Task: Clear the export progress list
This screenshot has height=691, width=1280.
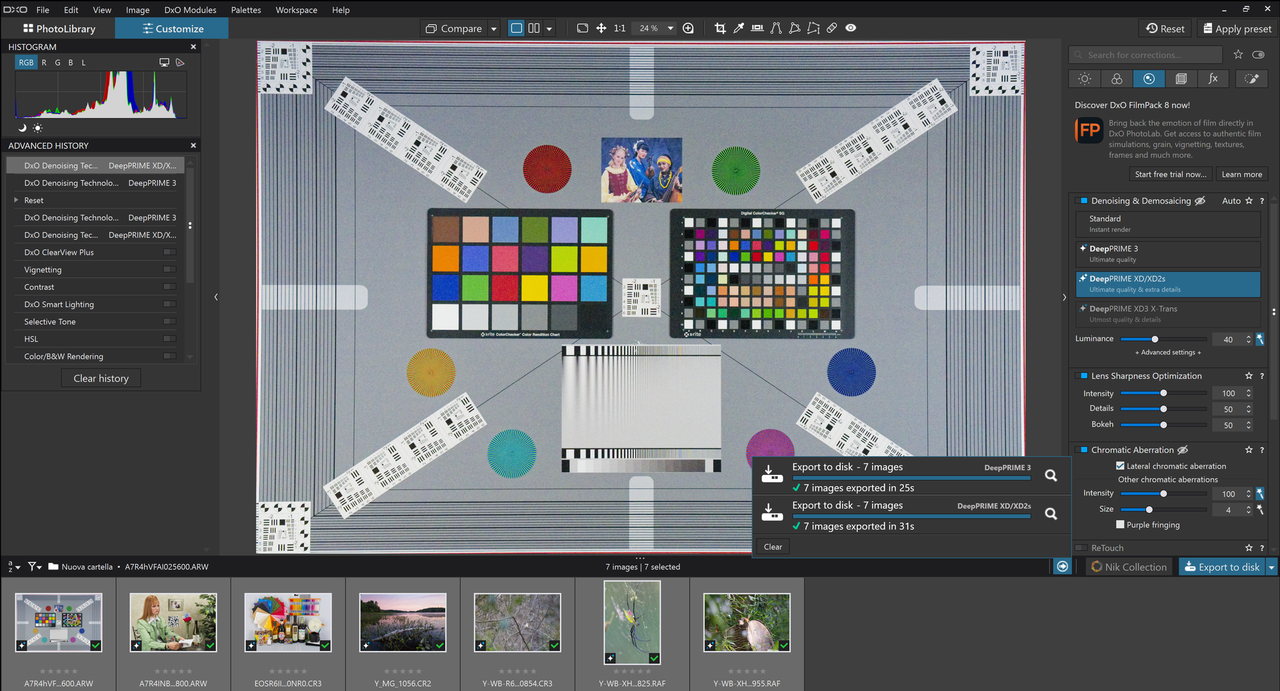Action: pyautogui.click(x=773, y=547)
